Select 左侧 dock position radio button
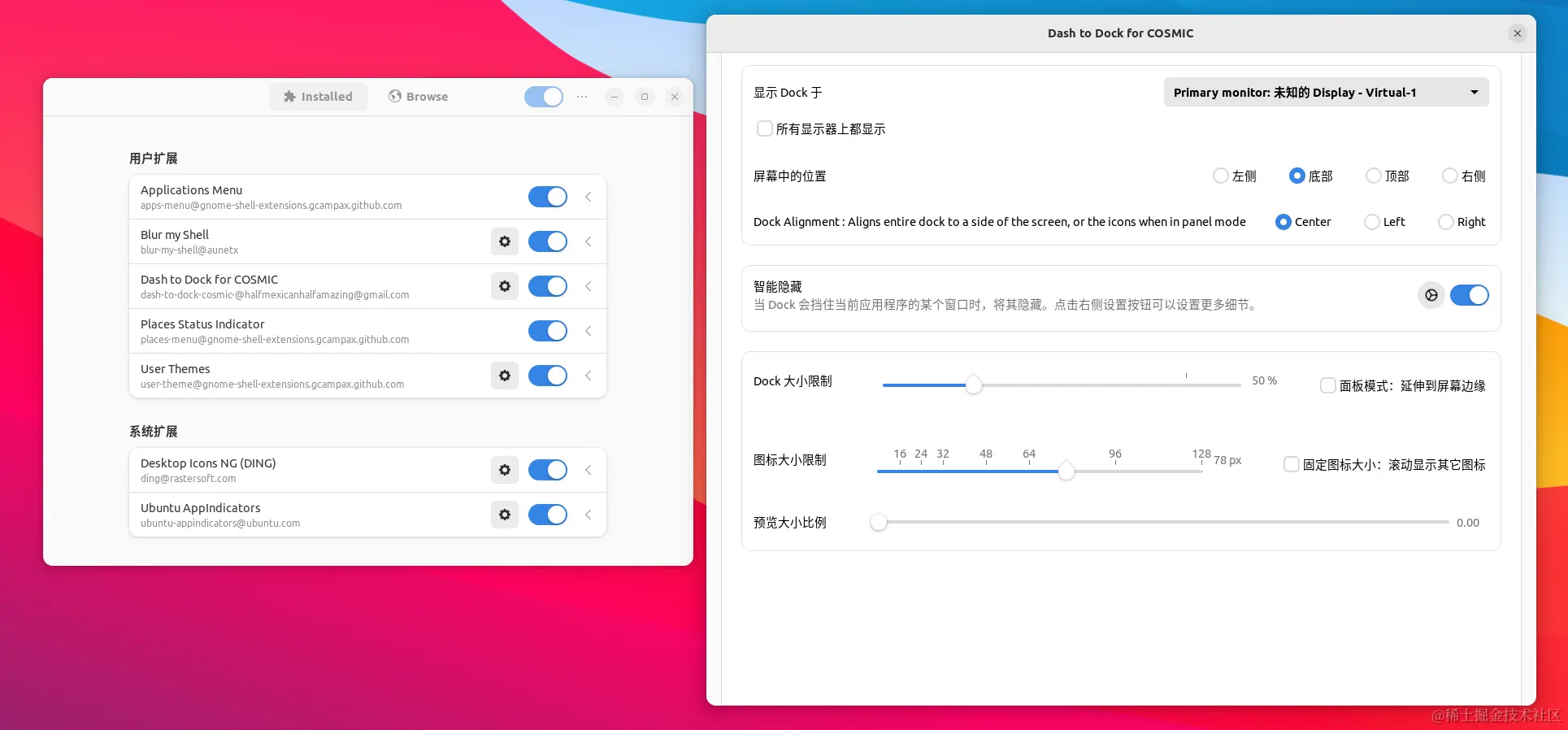Screen dimensions: 1568x730 pyautogui.click(x=1221, y=176)
